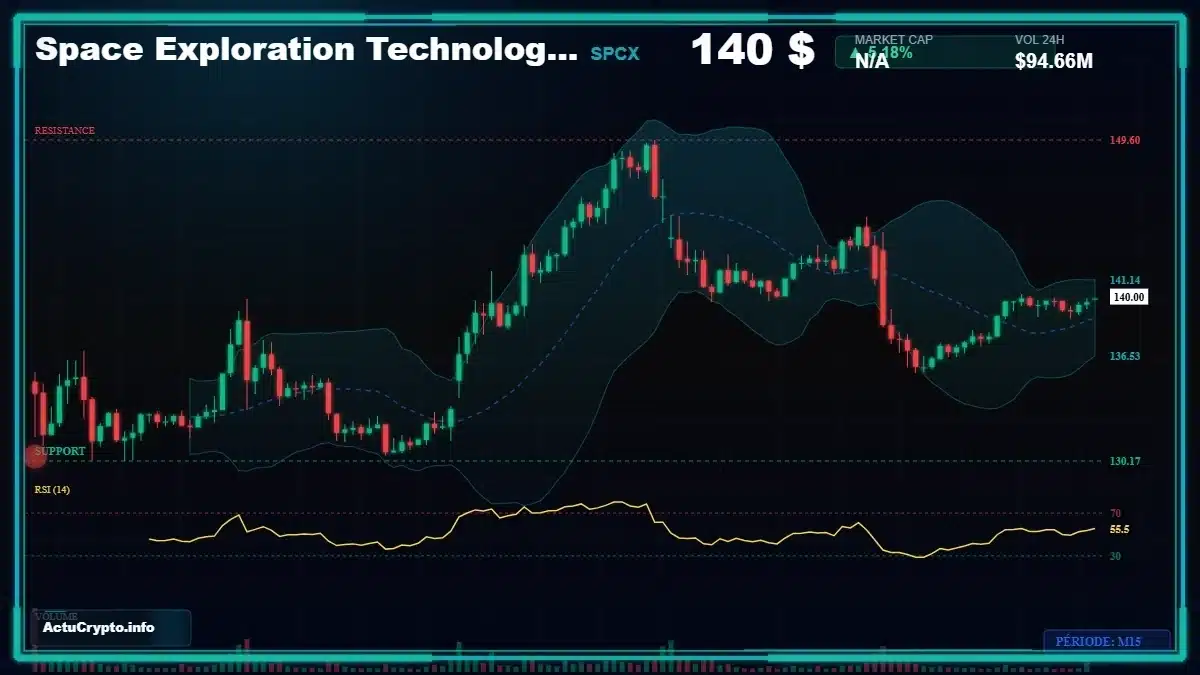The image size is (1200, 675).
Task: Click the 140.00 current price tag
Action: tap(1128, 297)
